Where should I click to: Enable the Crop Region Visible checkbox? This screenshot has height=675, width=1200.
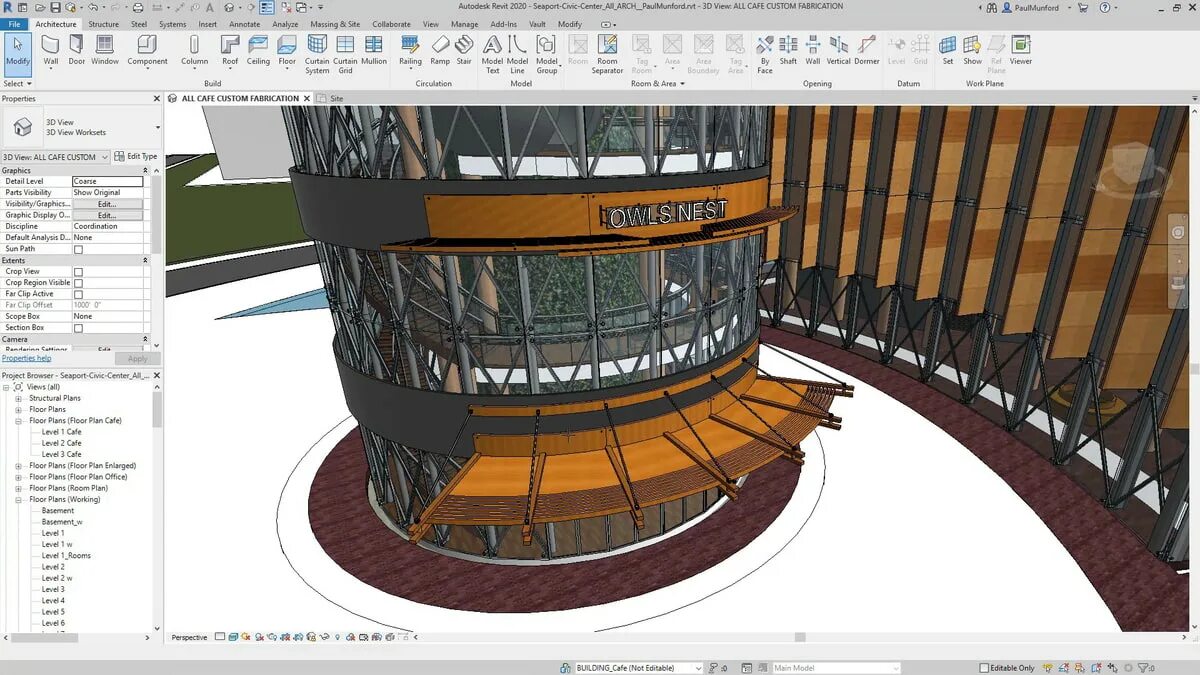(x=78, y=283)
